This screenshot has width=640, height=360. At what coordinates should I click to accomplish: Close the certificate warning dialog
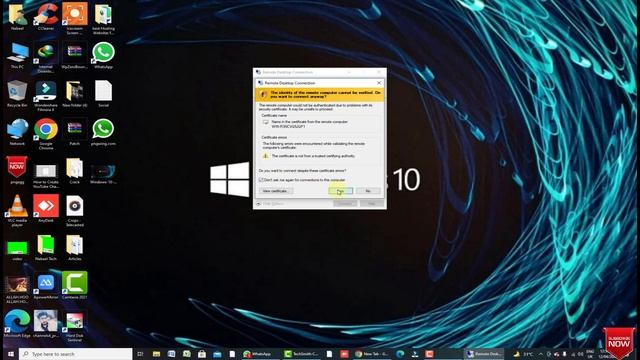coord(379,83)
